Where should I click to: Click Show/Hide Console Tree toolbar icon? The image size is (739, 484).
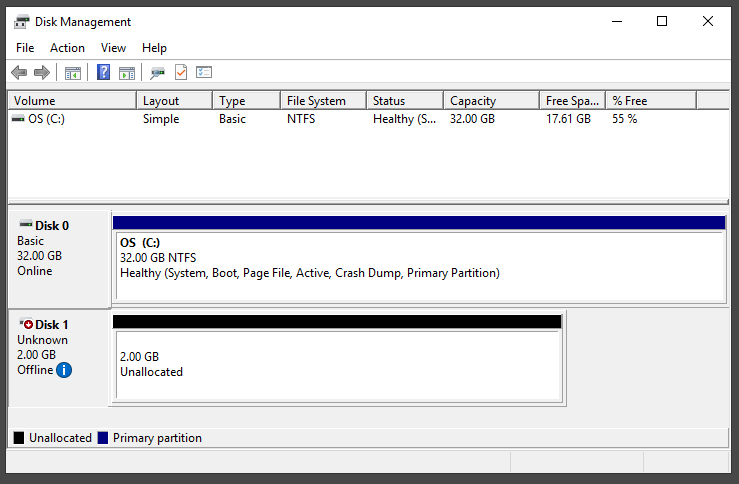[72, 72]
